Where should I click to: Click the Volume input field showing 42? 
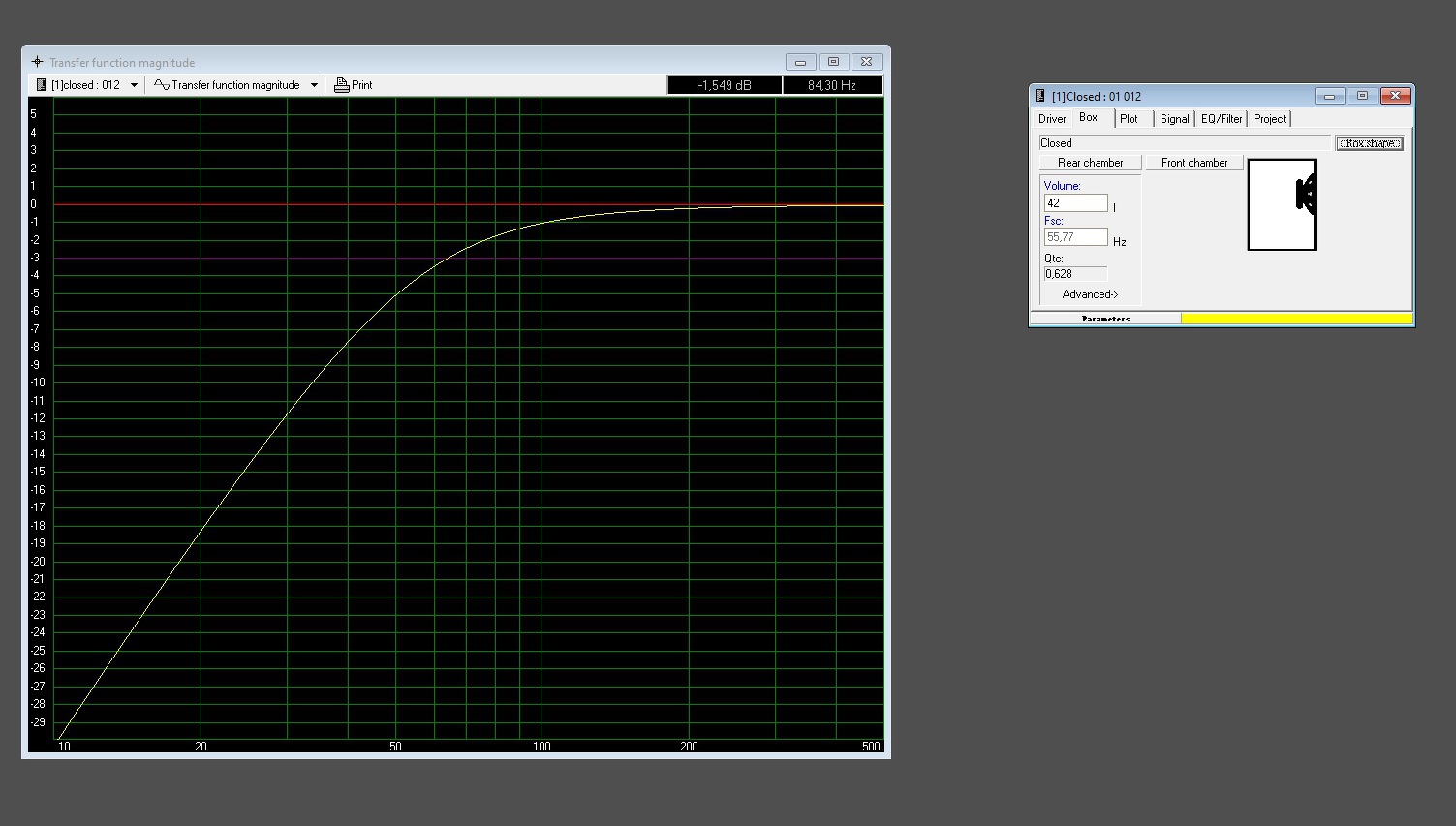coord(1076,203)
